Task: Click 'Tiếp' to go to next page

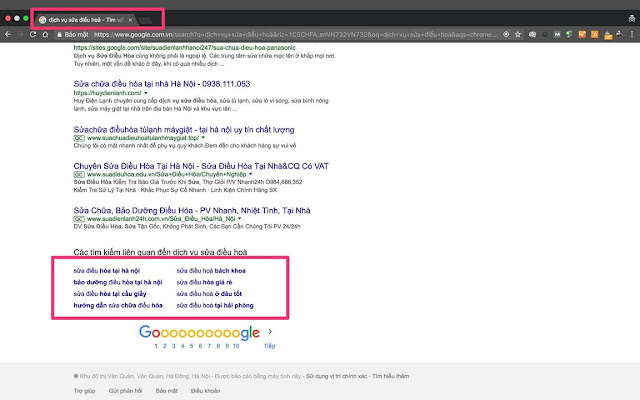Action: click(x=269, y=346)
